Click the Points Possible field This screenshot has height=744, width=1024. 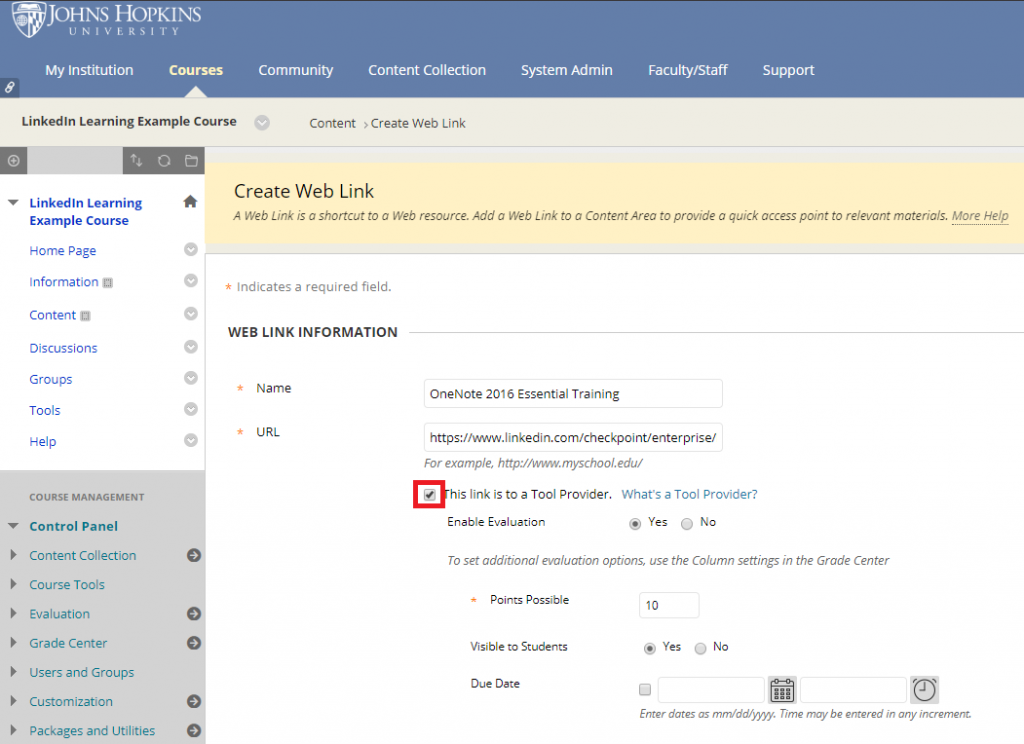tap(669, 606)
